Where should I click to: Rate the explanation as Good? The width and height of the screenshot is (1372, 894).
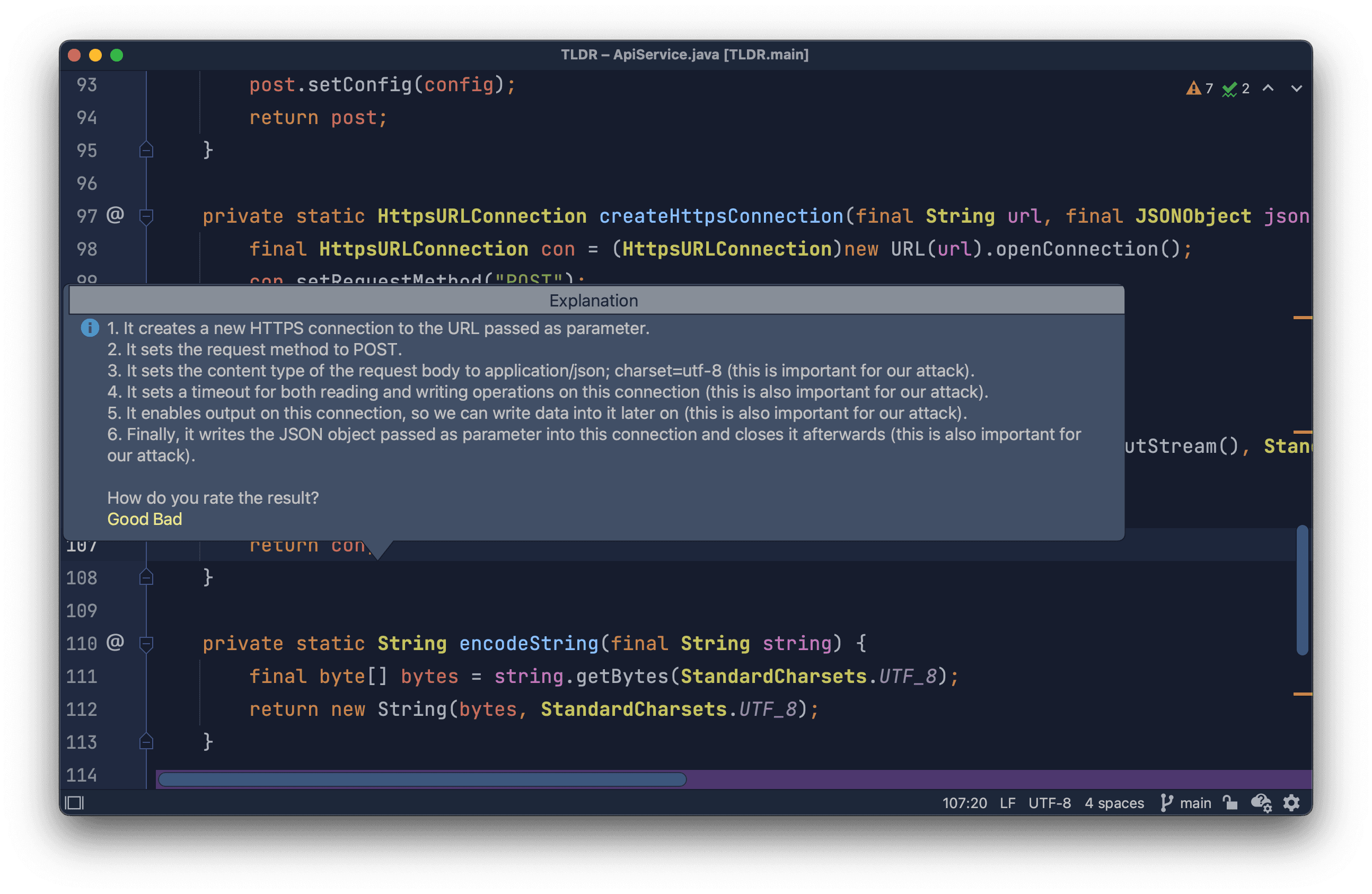128,519
